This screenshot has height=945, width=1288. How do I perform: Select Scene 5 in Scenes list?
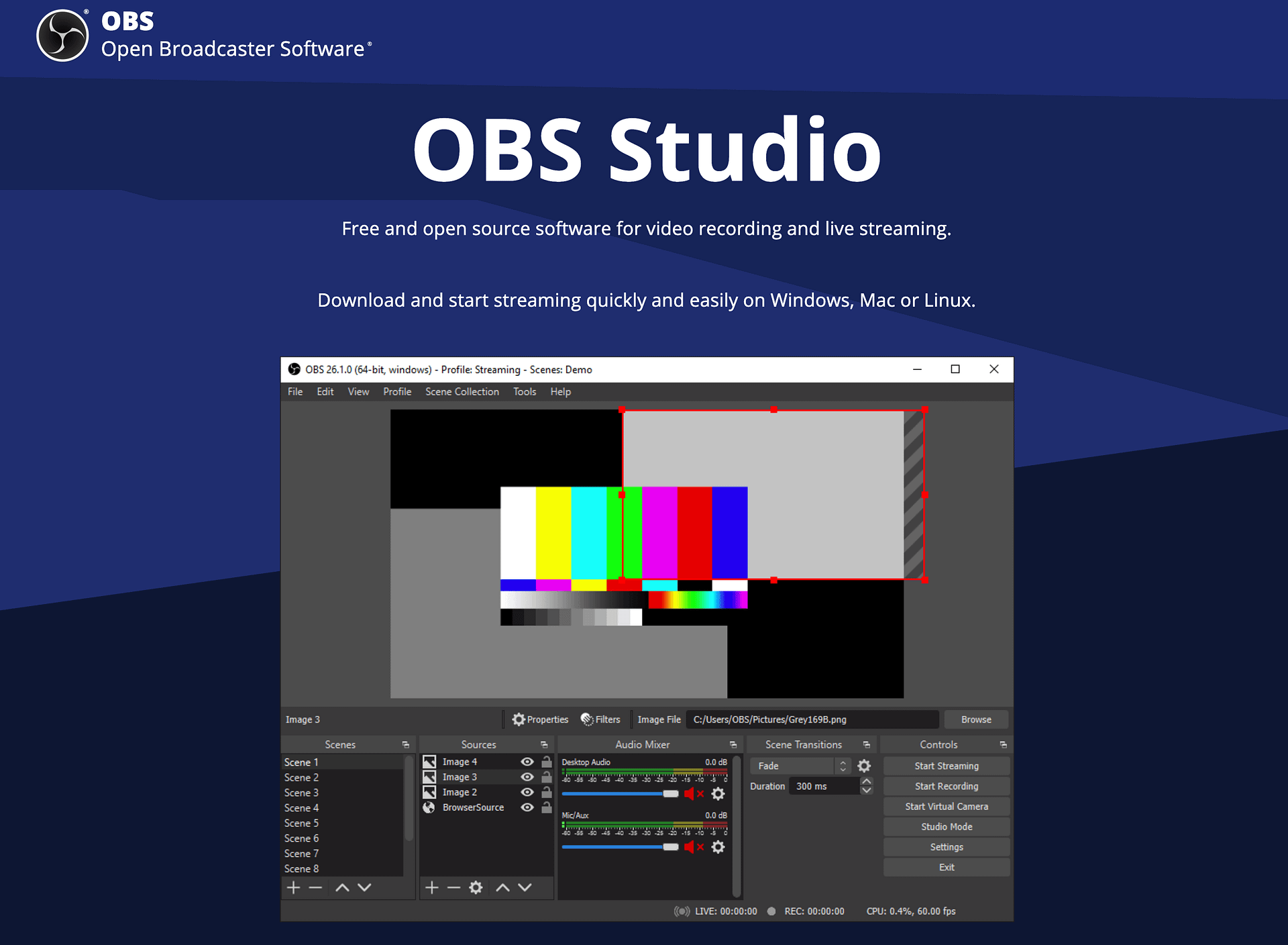click(x=341, y=823)
